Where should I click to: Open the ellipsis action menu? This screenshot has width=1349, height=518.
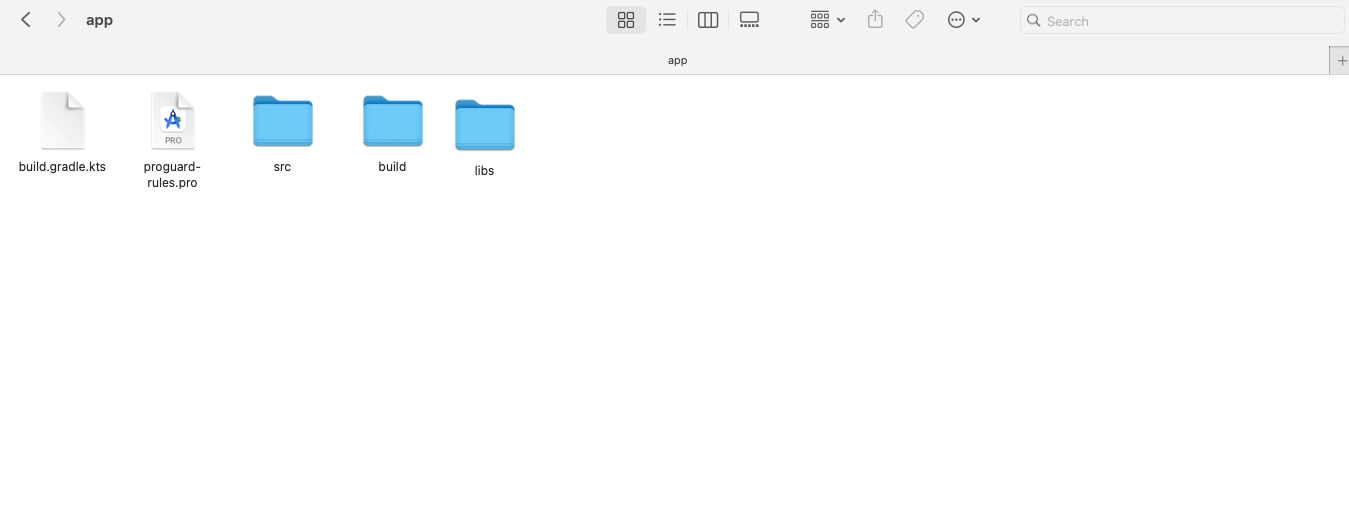click(964, 20)
